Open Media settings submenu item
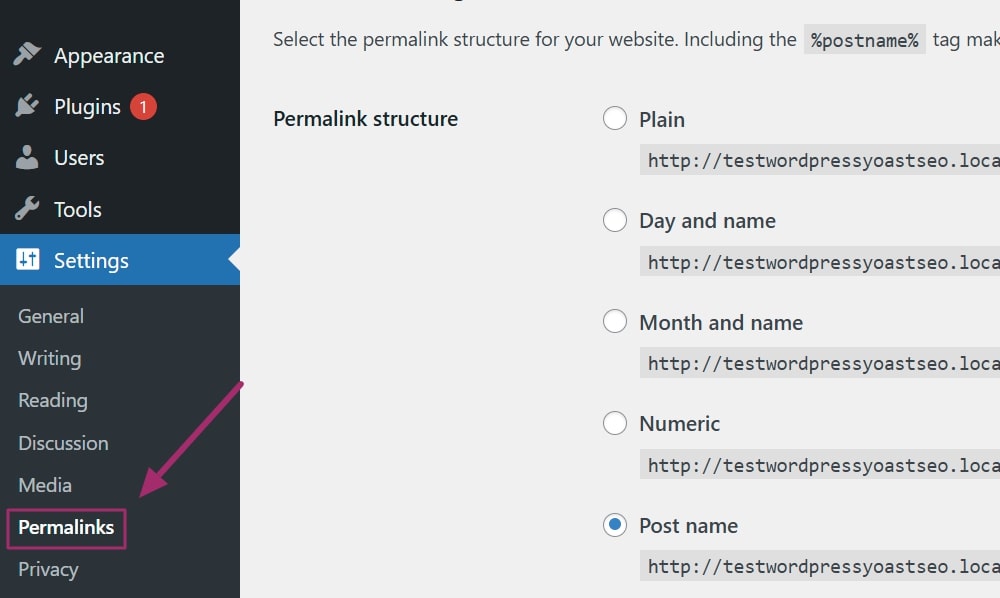The width and height of the screenshot is (1000, 598). click(x=45, y=485)
